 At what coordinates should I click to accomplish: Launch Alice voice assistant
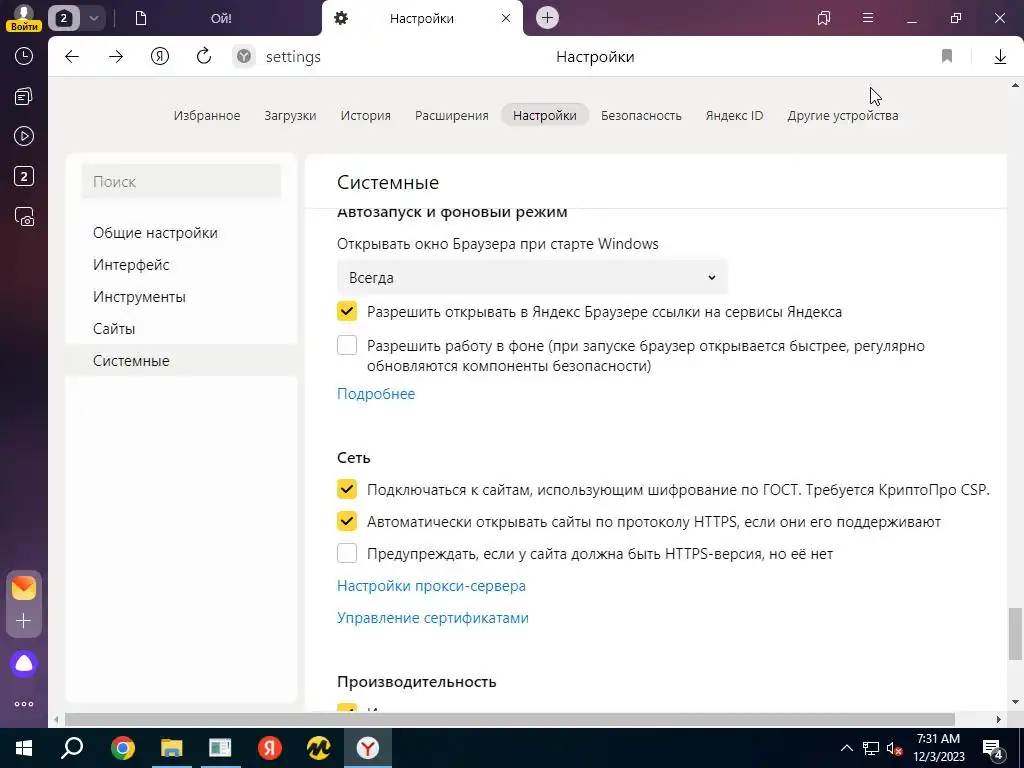pyautogui.click(x=24, y=664)
